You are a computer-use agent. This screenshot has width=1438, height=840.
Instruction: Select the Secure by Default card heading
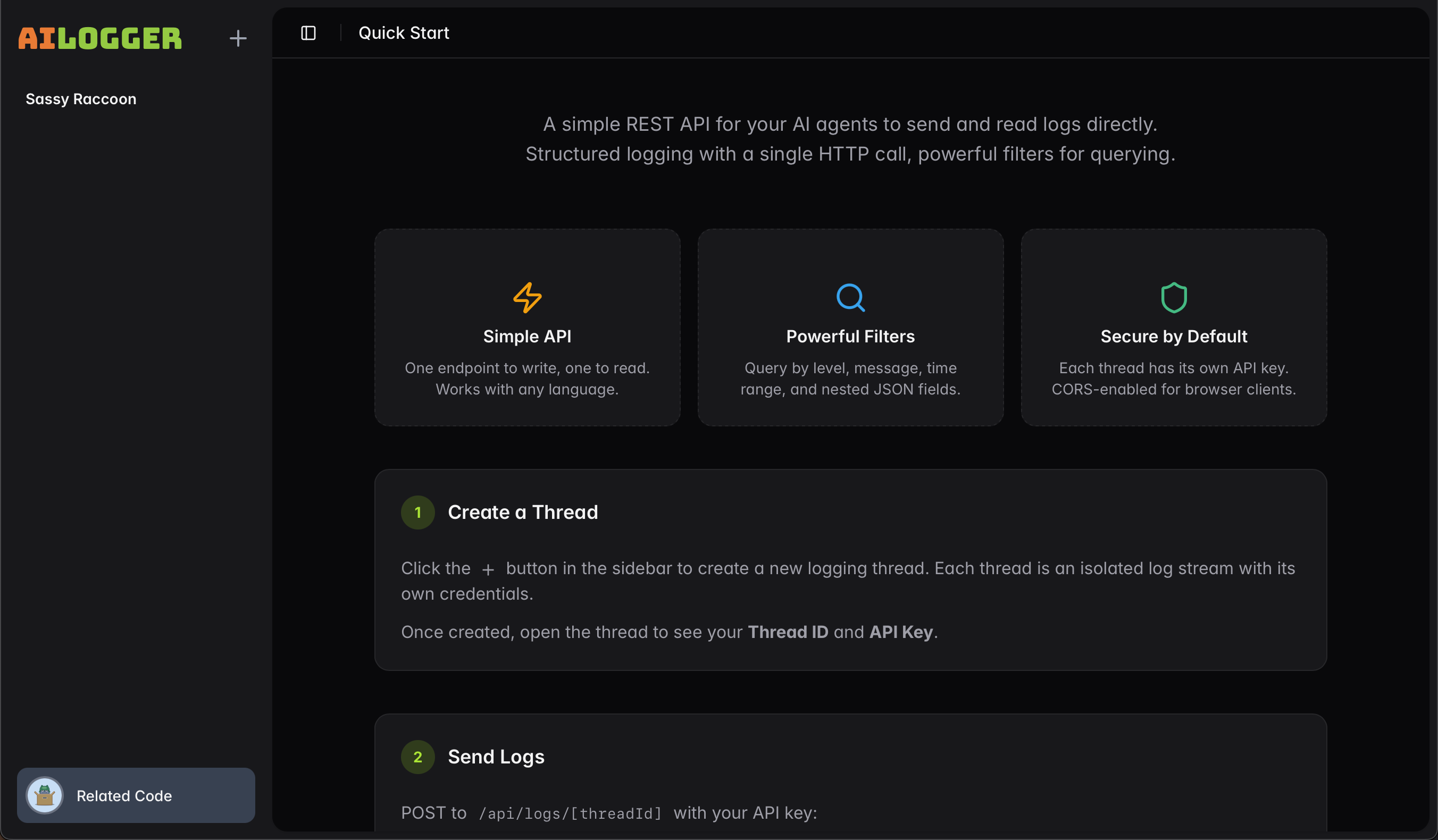click(1174, 337)
